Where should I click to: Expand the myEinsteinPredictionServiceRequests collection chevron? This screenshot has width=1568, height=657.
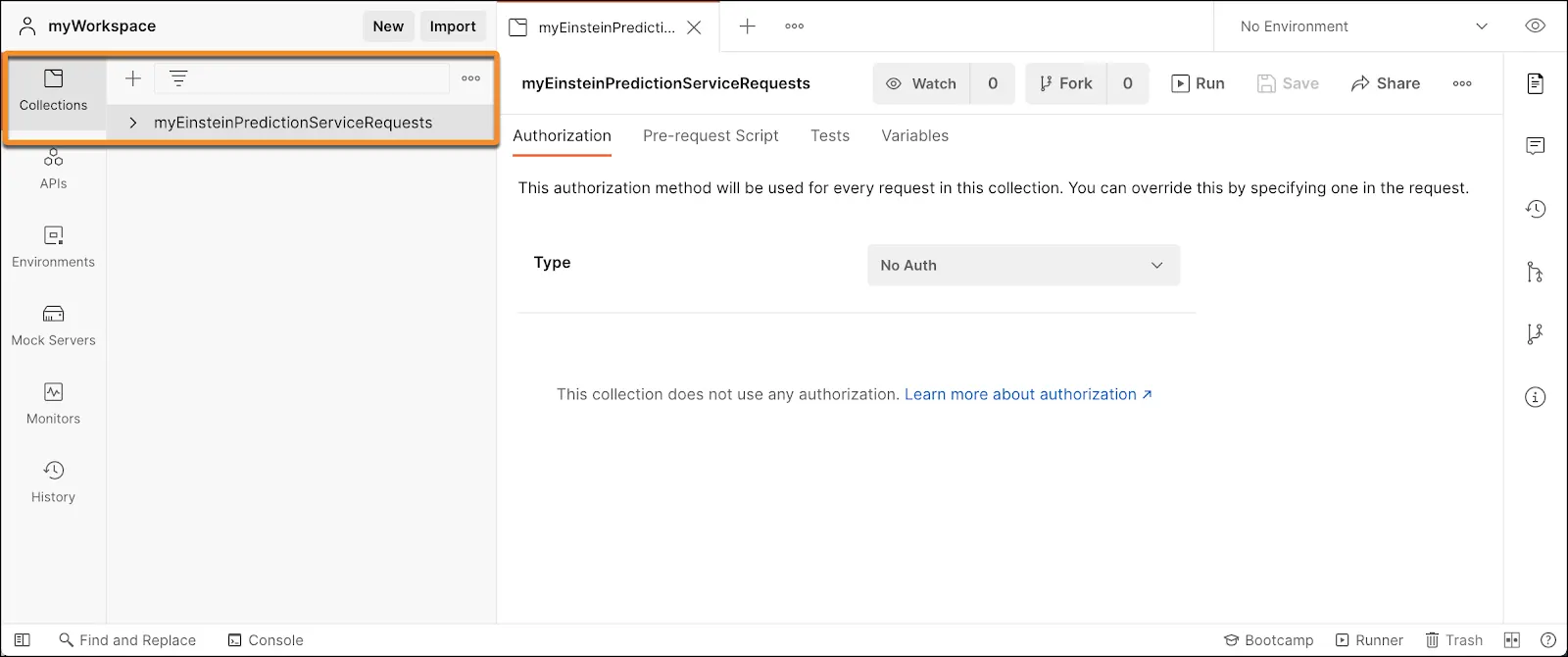coord(133,123)
